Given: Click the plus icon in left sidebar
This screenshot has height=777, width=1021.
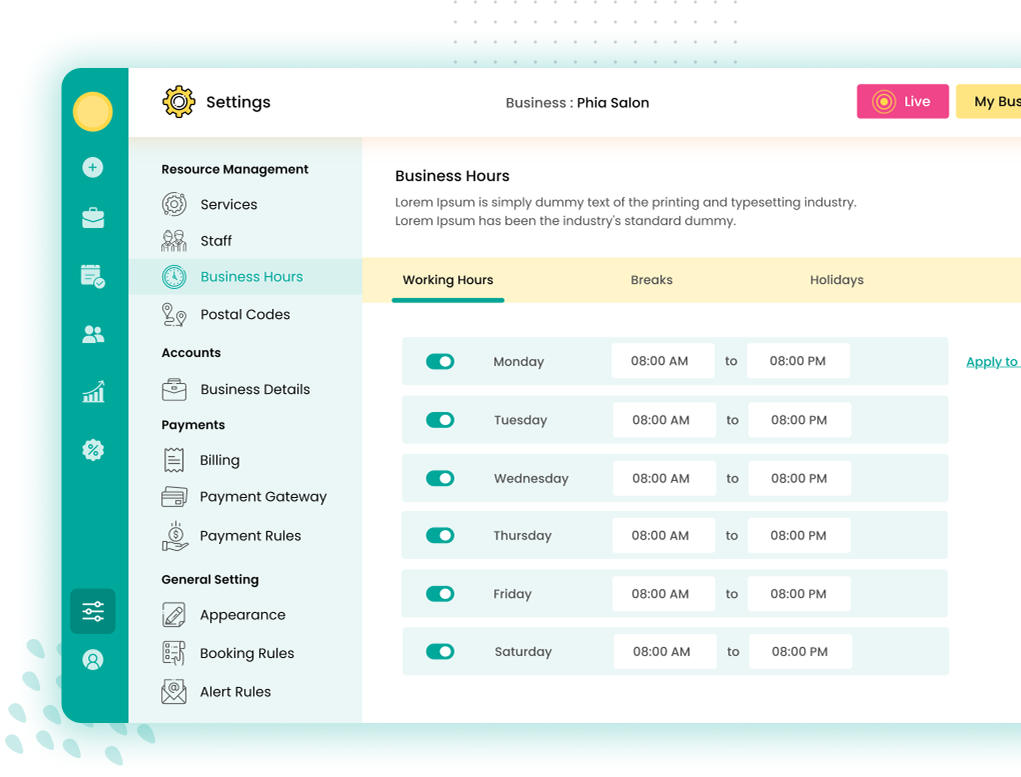Looking at the screenshot, I should click(93, 167).
